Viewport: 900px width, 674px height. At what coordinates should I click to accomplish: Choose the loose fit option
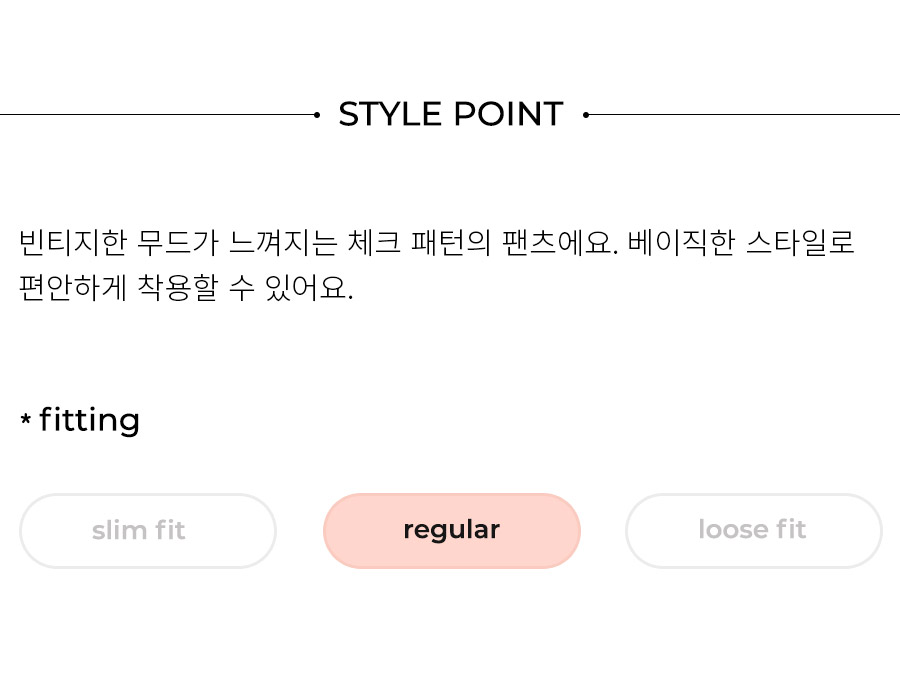[x=754, y=530]
